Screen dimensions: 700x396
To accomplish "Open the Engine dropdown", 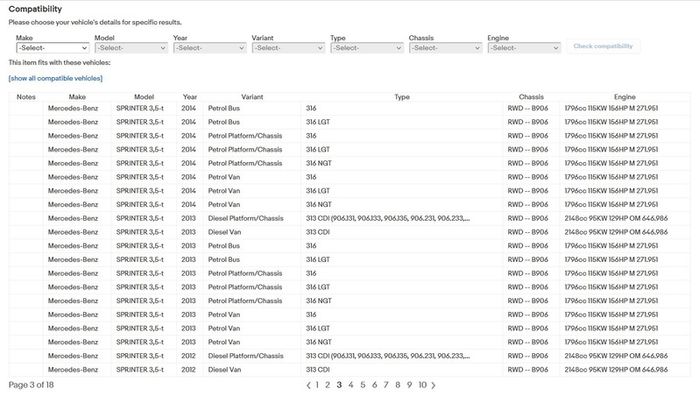I will tap(524, 48).
